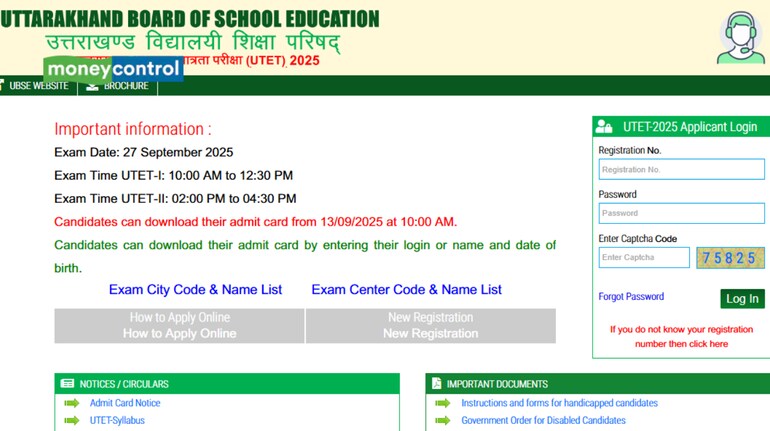Click the New Registration button
Viewport: 770px width, 431px height.
pos(431,326)
